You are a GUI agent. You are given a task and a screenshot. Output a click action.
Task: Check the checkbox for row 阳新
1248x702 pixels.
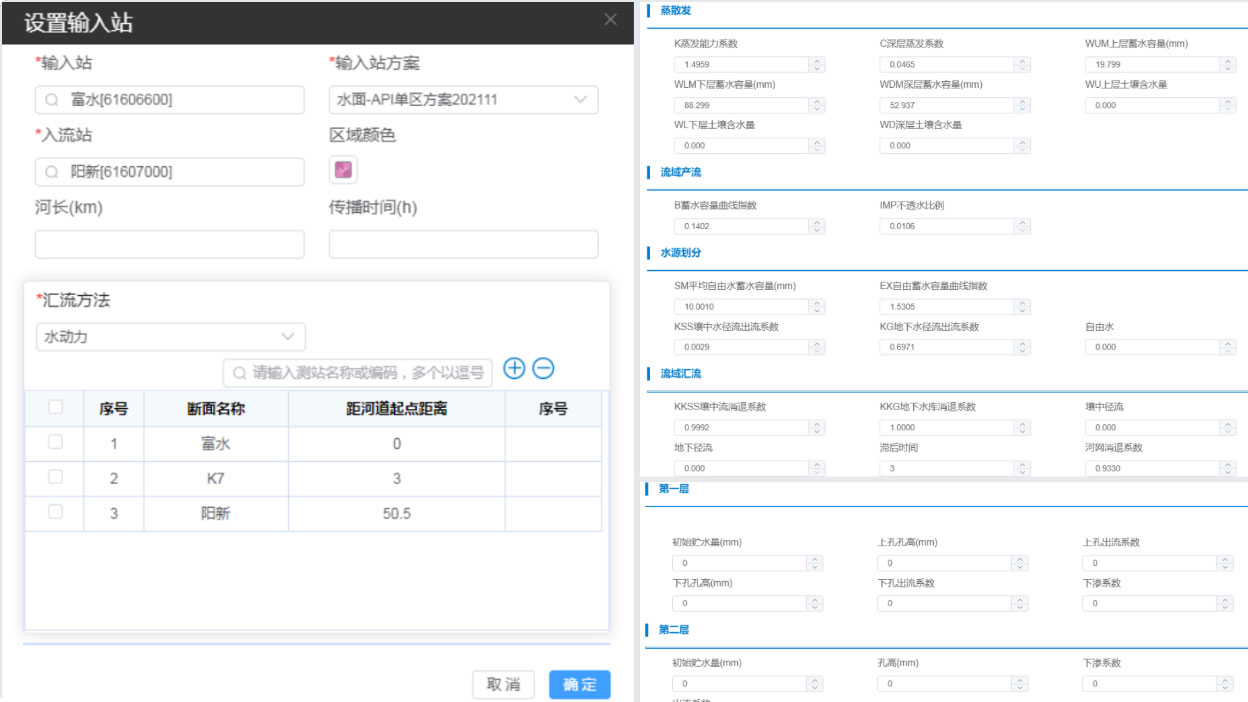click(x=56, y=511)
